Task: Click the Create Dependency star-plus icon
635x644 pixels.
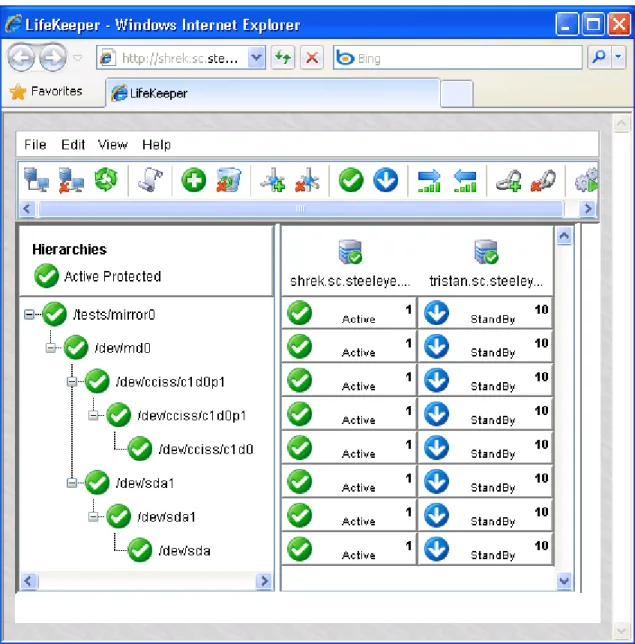Action: 273,180
